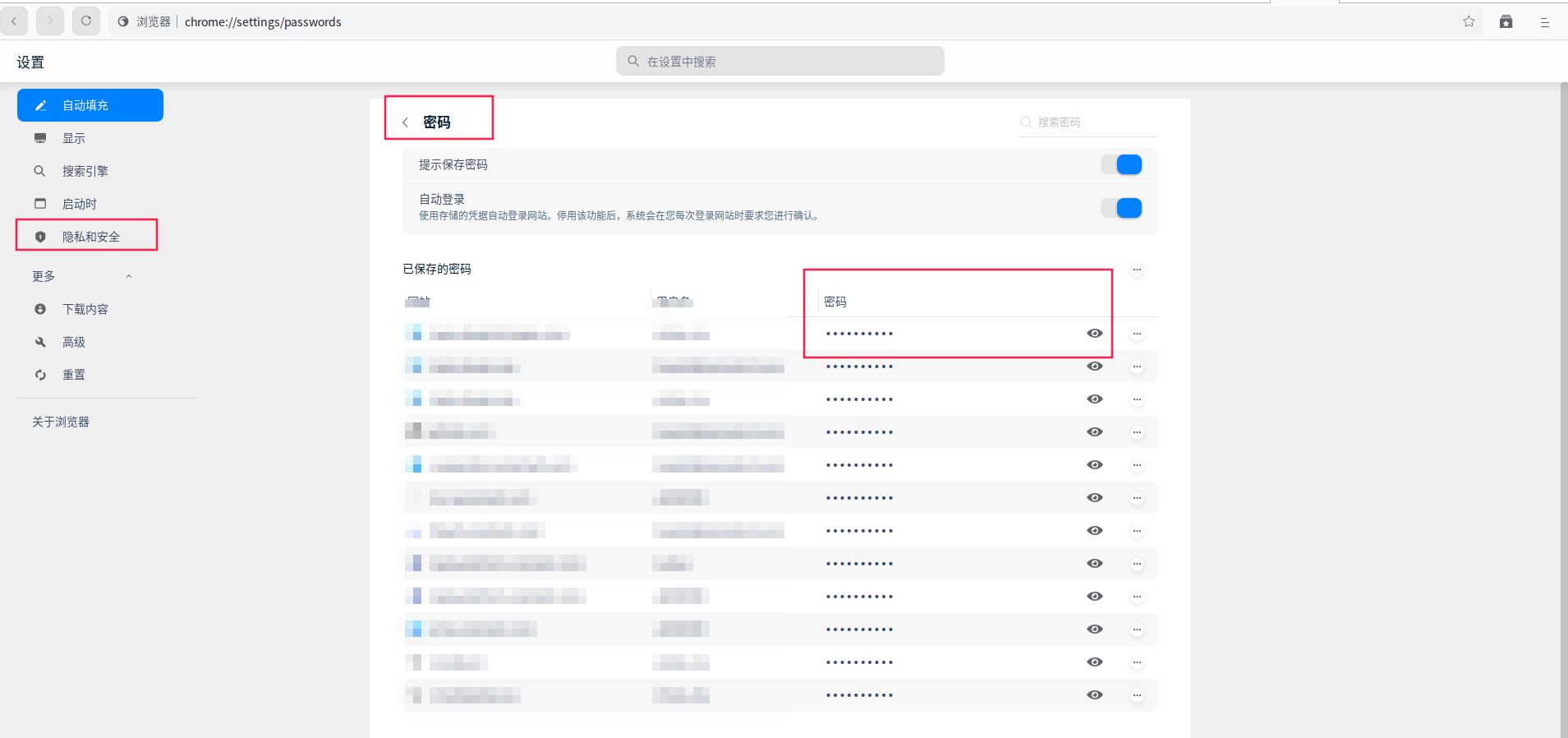Toggle the 提示保存密码 switch
The image size is (1568, 738).
pyautogui.click(x=1122, y=164)
